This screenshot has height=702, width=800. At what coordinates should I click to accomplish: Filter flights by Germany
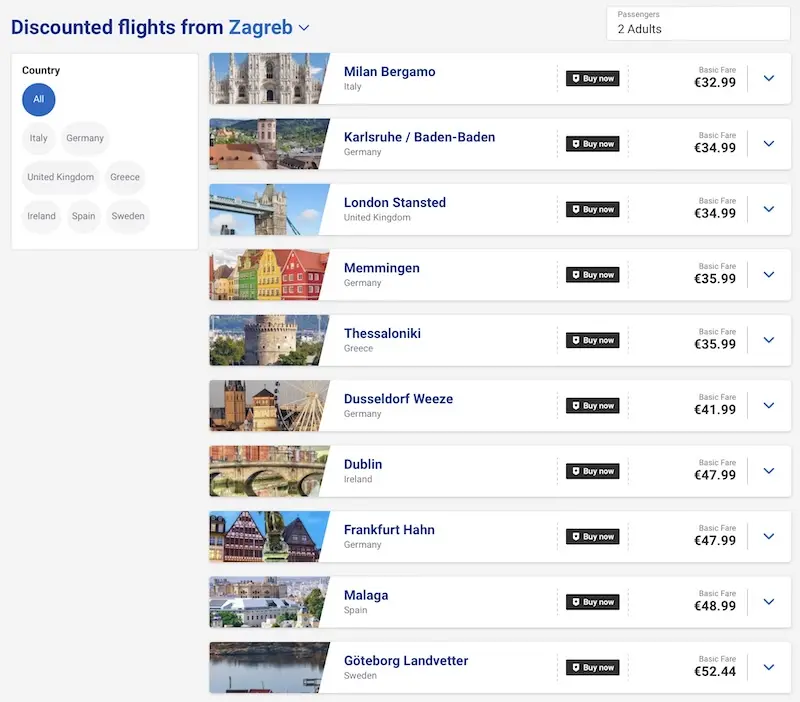coord(85,138)
